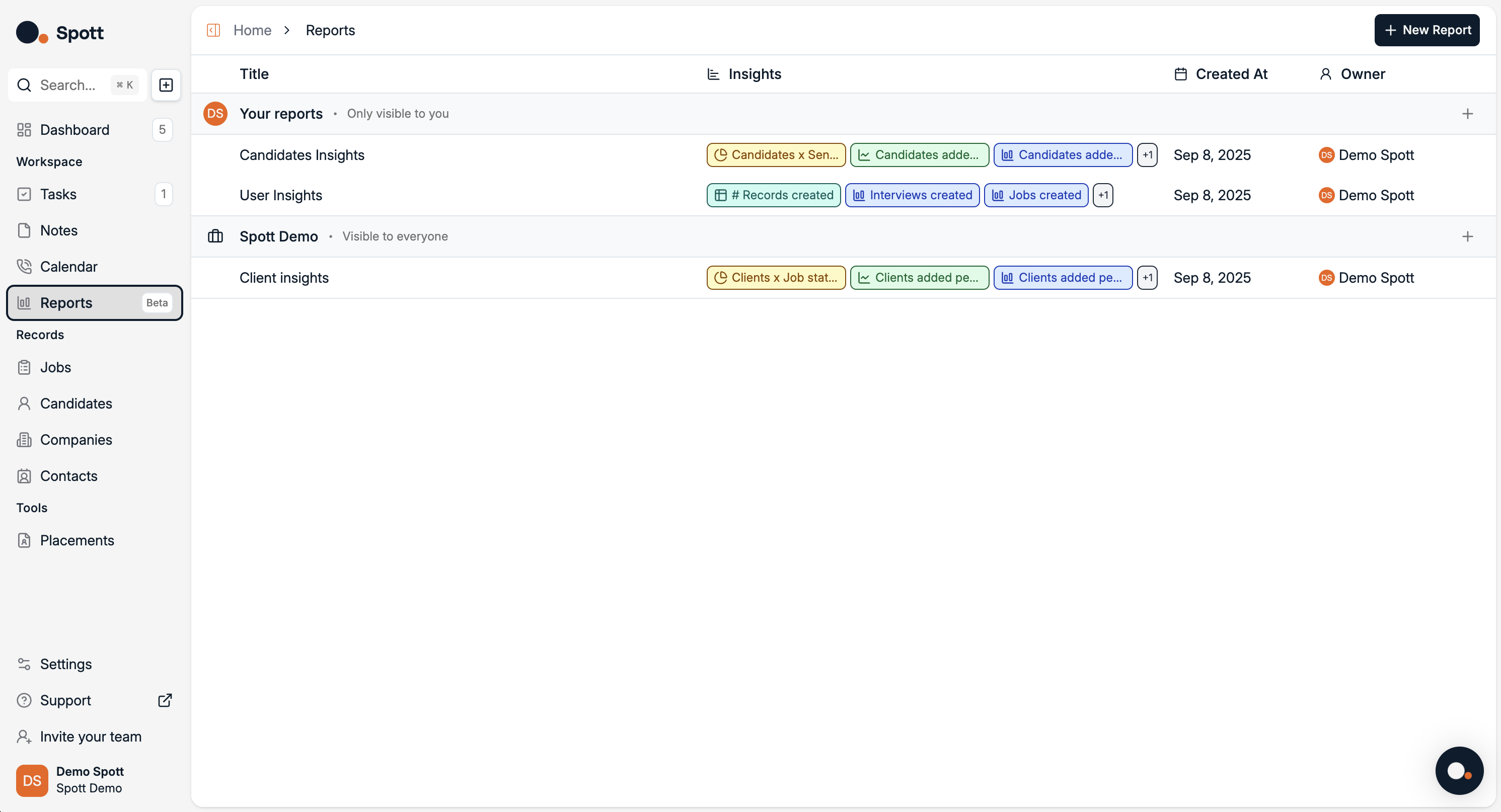
Task: Expand +1 insights on Candidates Insights
Action: tap(1147, 155)
